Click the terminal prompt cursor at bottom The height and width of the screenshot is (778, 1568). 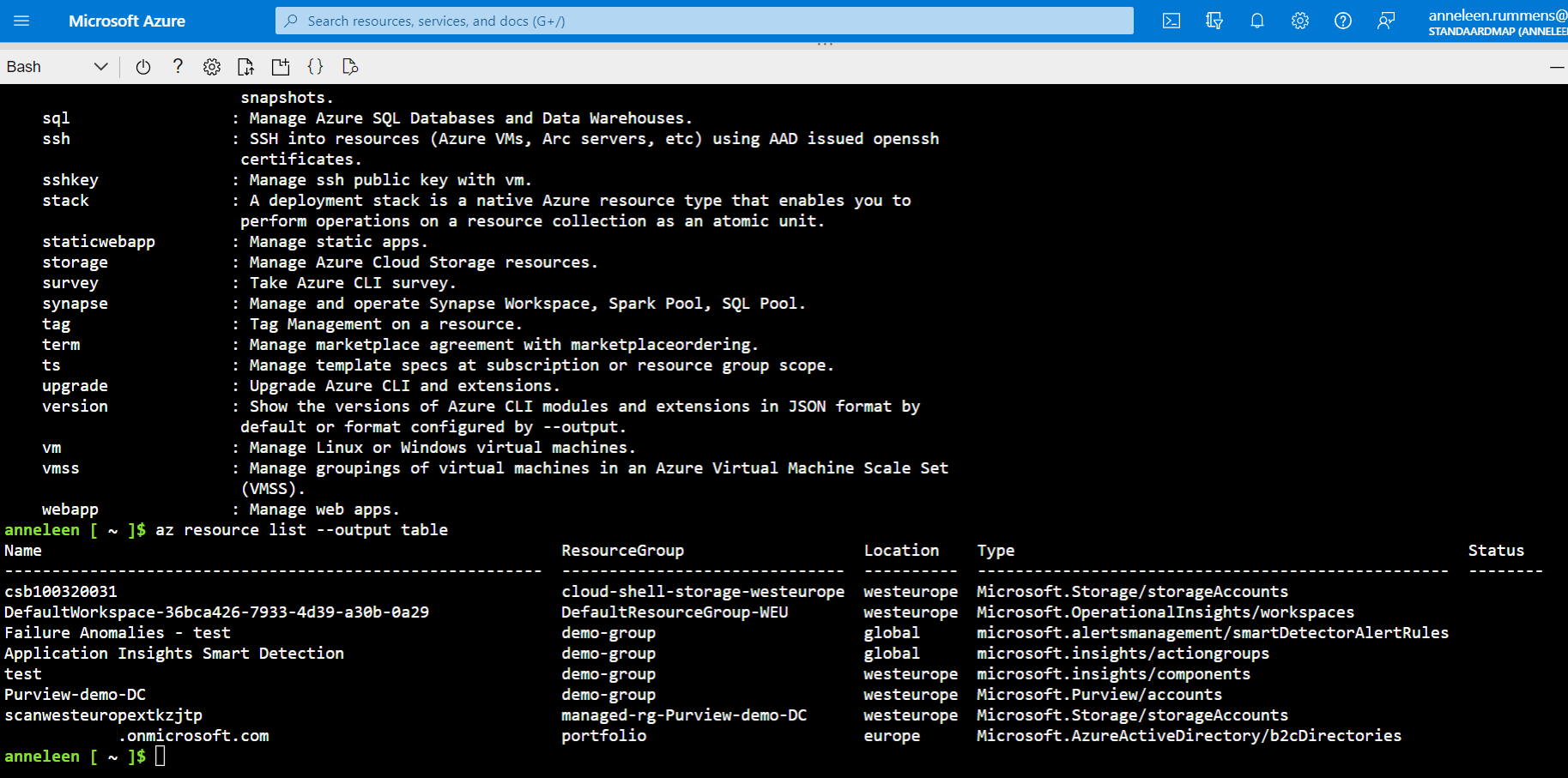click(x=160, y=757)
